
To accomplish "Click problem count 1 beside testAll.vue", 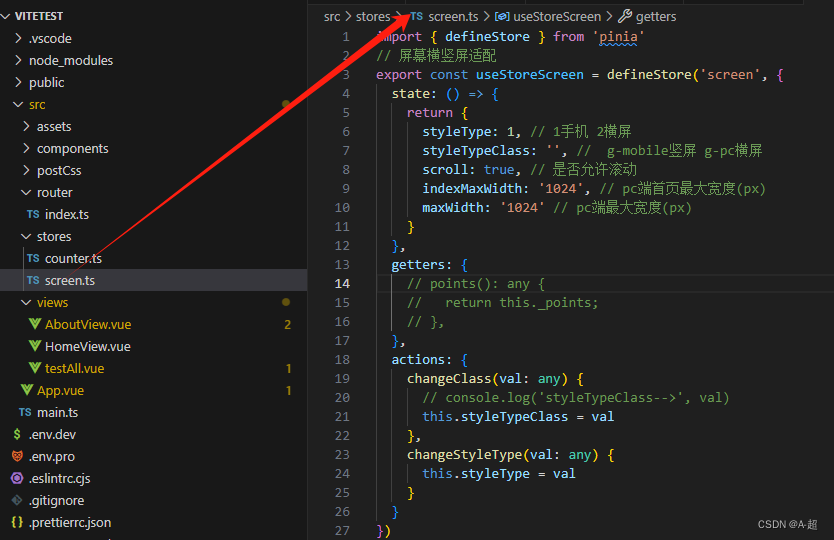I will 289,368.
